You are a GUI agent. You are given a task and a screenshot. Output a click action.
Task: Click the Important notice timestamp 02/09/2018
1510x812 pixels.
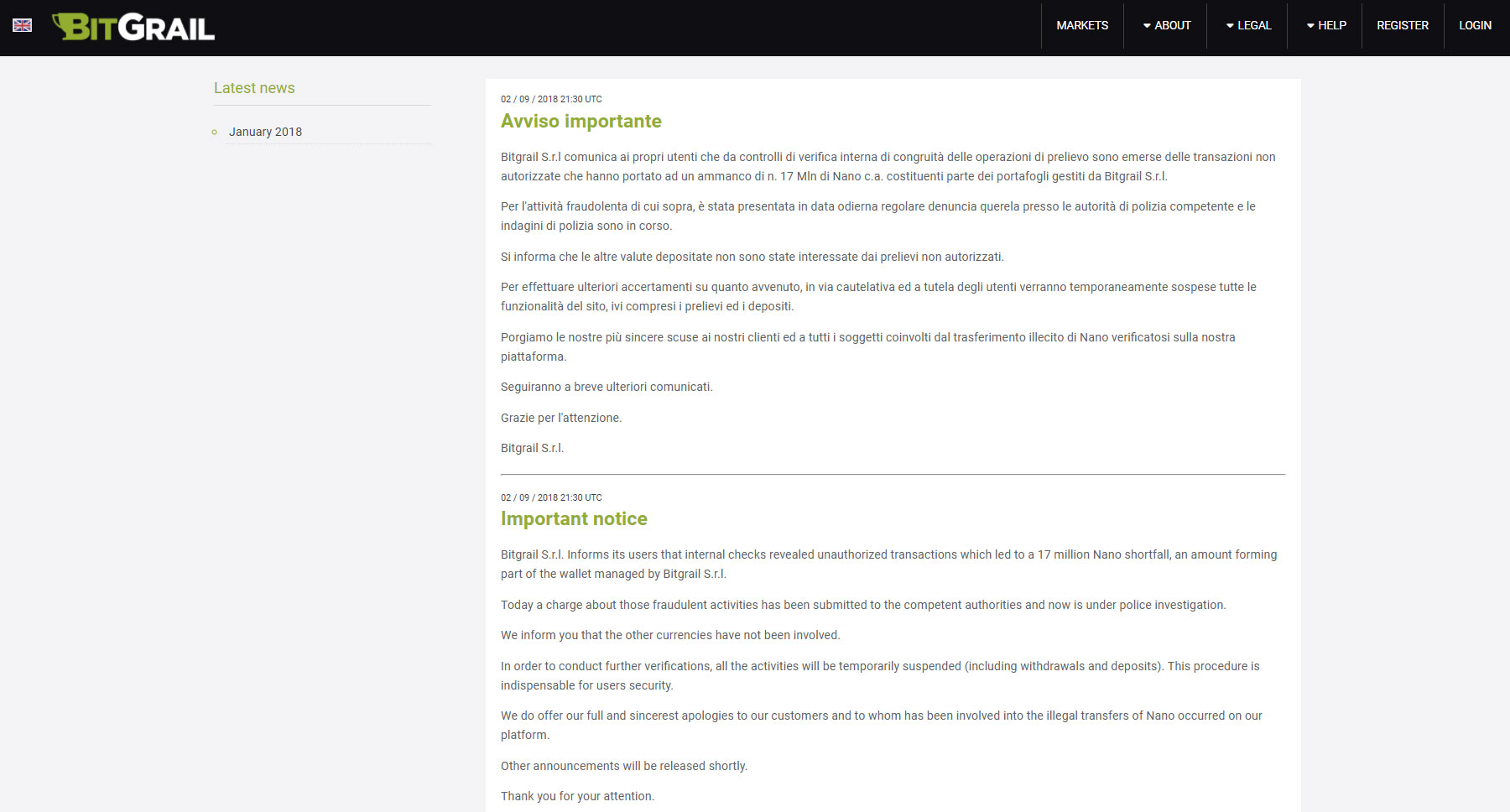[x=551, y=497]
